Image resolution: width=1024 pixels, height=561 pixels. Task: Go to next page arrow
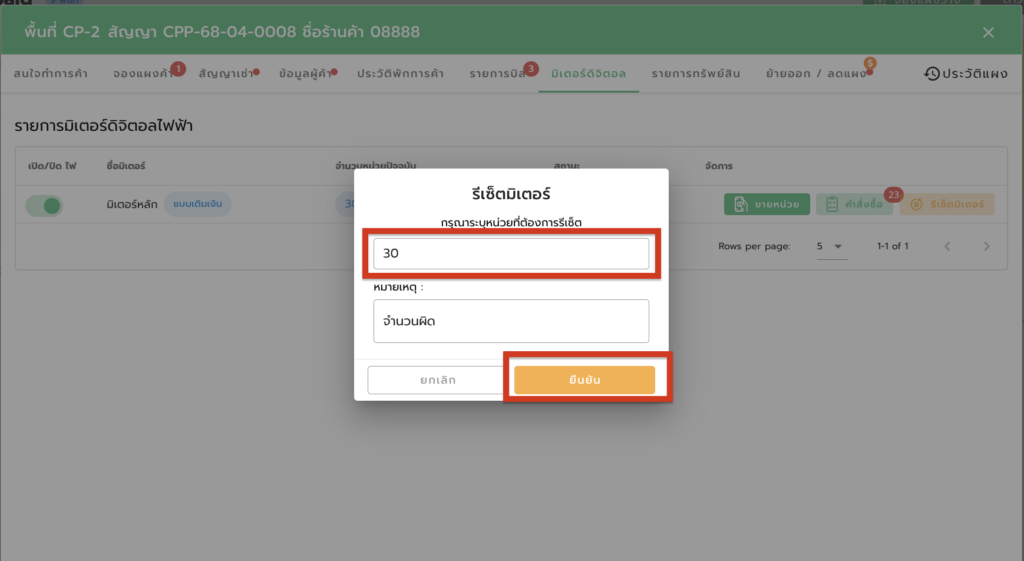click(x=986, y=246)
